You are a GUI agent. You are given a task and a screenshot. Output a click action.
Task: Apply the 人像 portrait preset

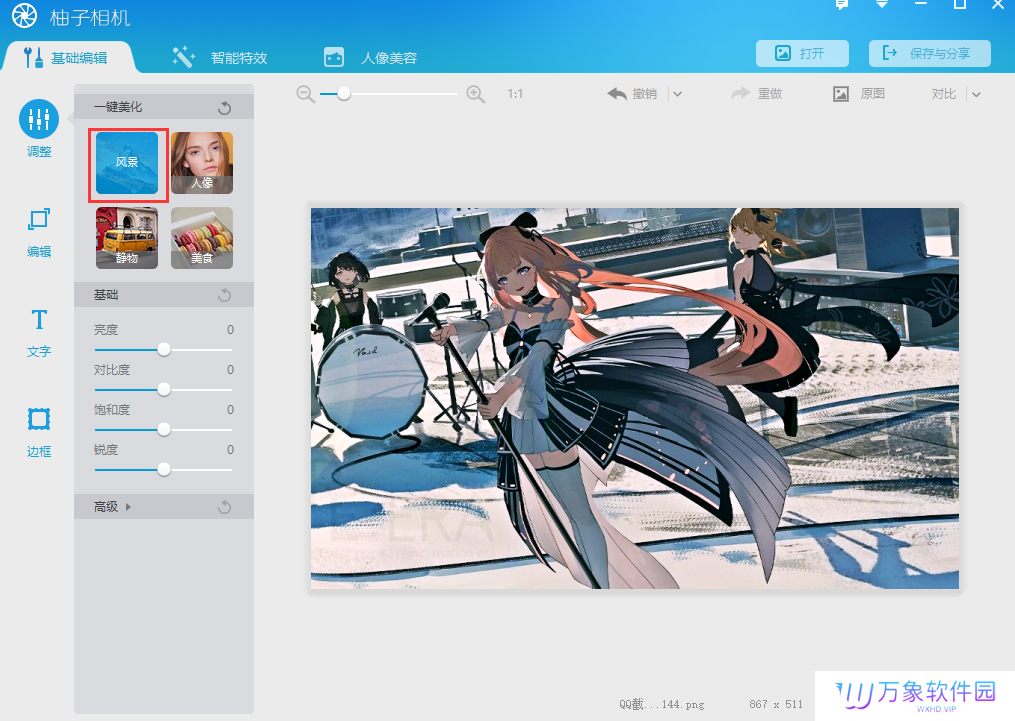coord(202,162)
